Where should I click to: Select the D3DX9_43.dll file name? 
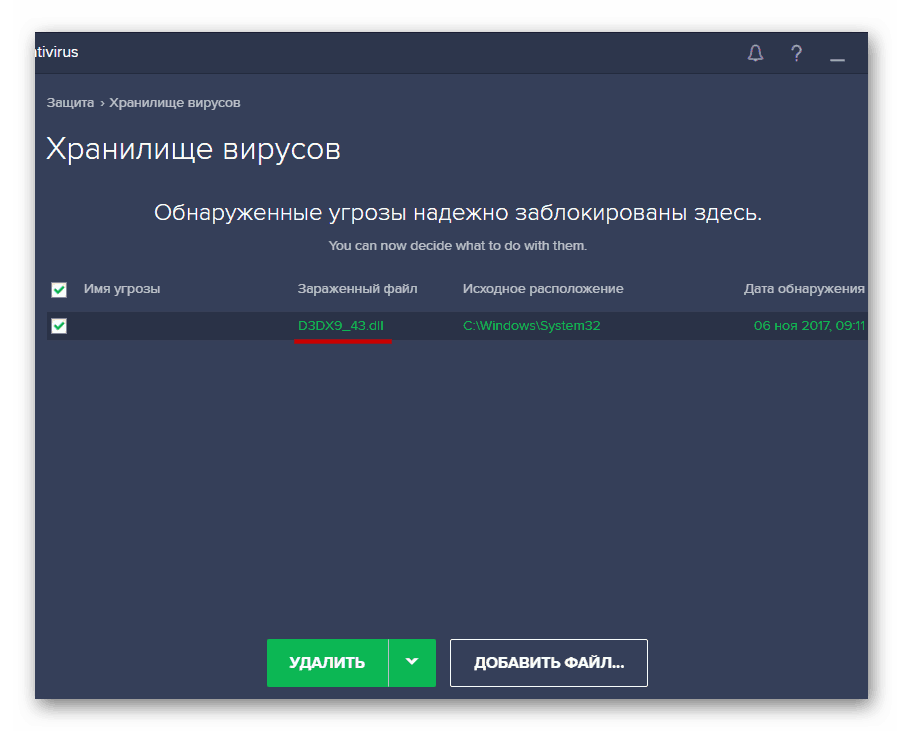pos(341,326)
